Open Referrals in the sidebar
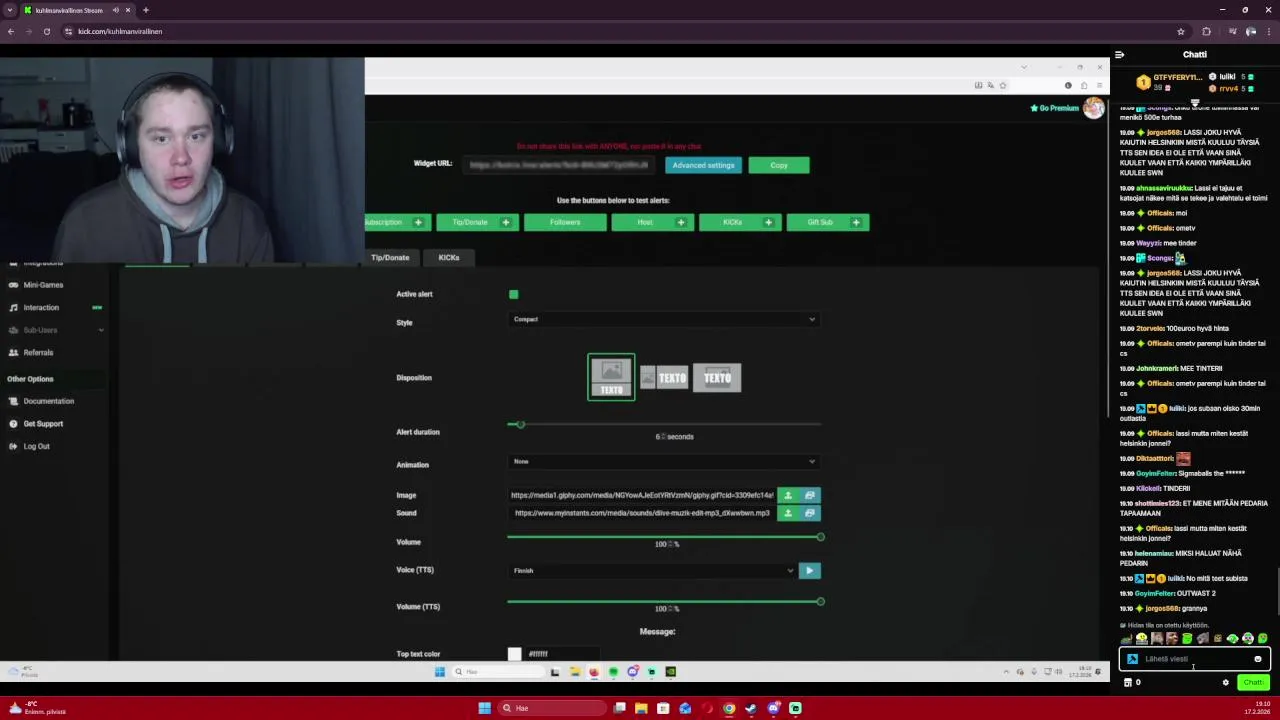This screenshot has width=1280, height=720. pyautogui.click(x=38, y=352)
